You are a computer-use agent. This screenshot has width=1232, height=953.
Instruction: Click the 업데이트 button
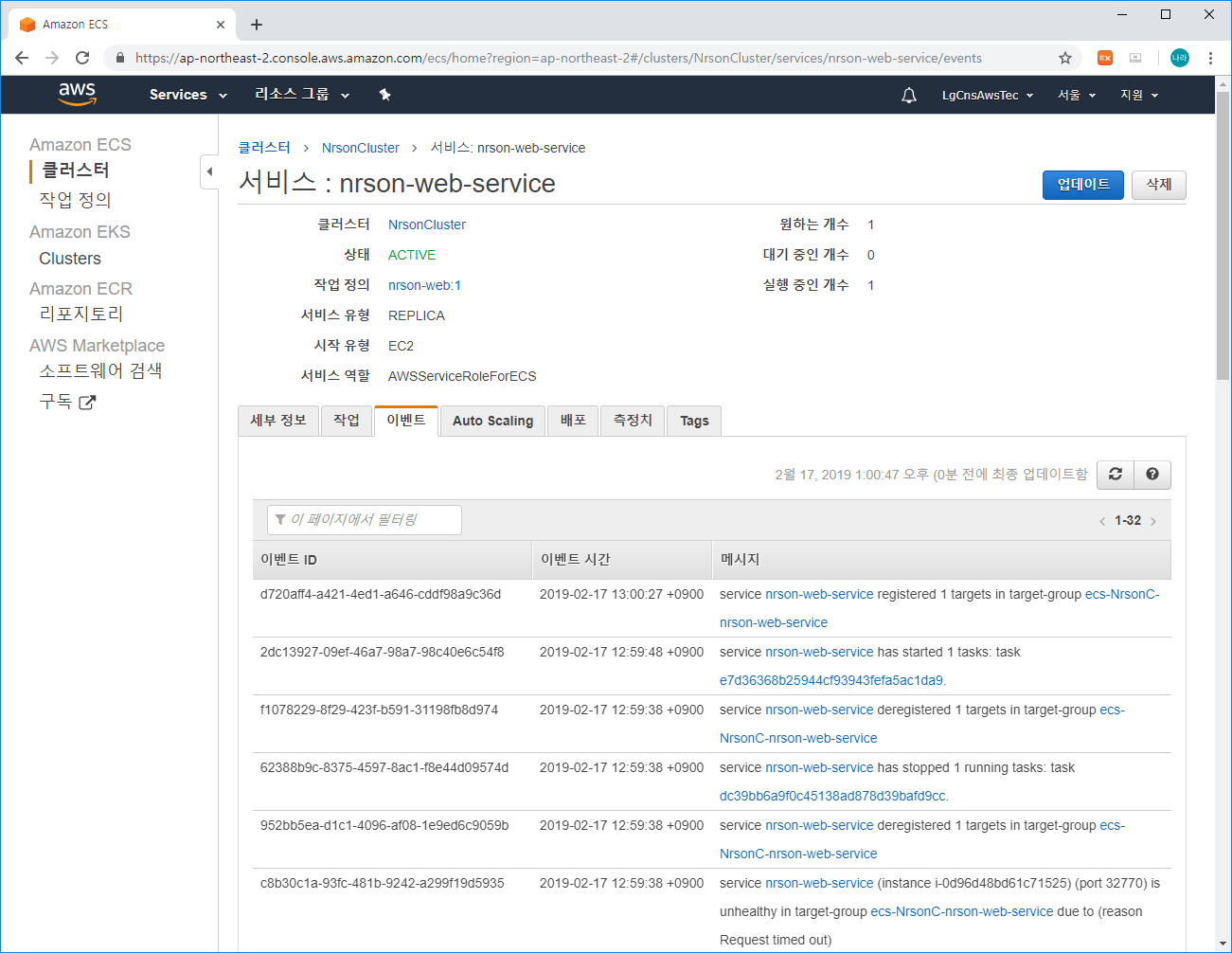1083,185
